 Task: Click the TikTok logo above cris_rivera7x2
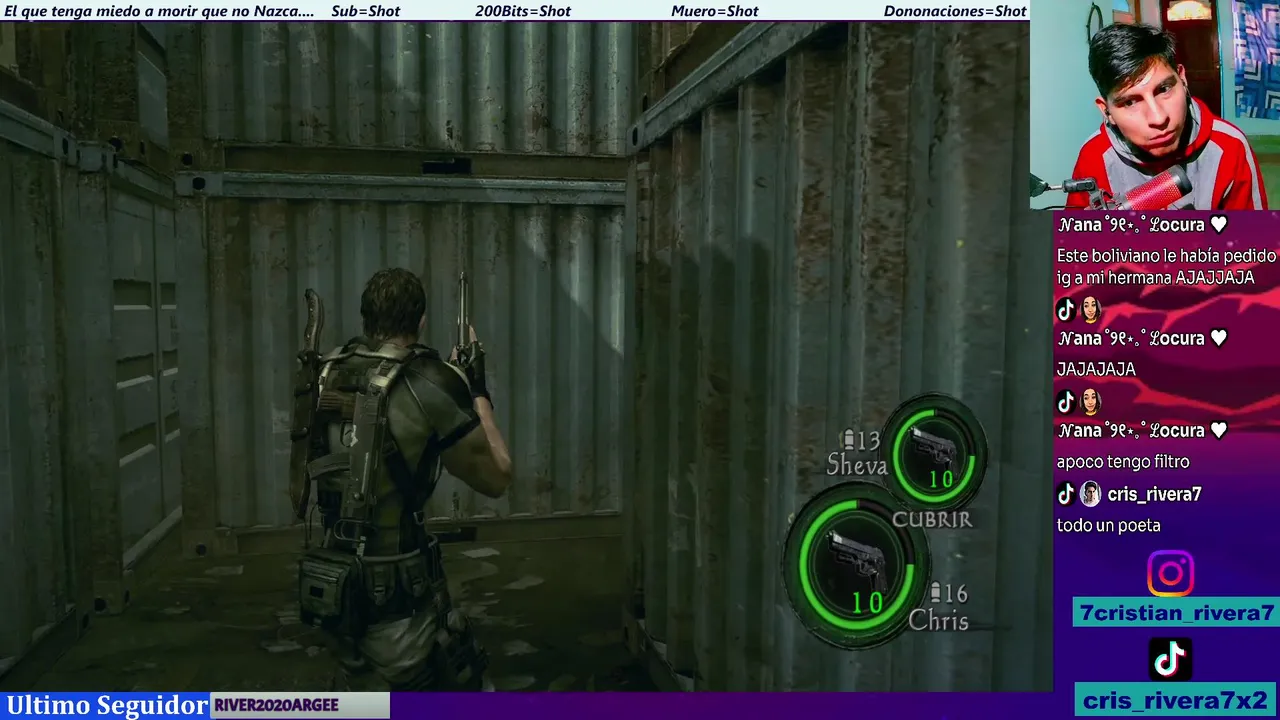[1170, 659]
